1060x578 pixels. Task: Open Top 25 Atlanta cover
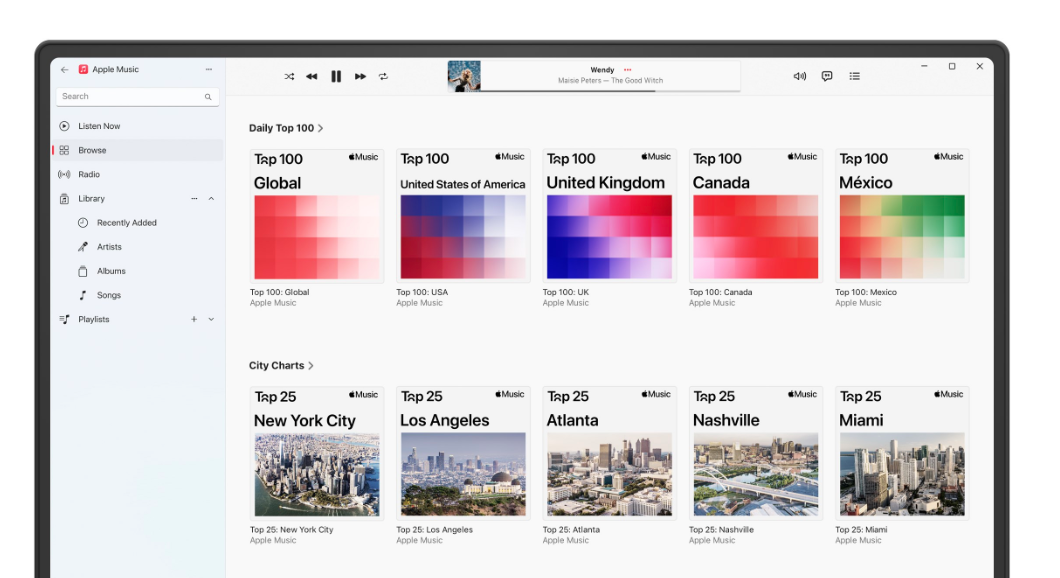coord(609,453)
